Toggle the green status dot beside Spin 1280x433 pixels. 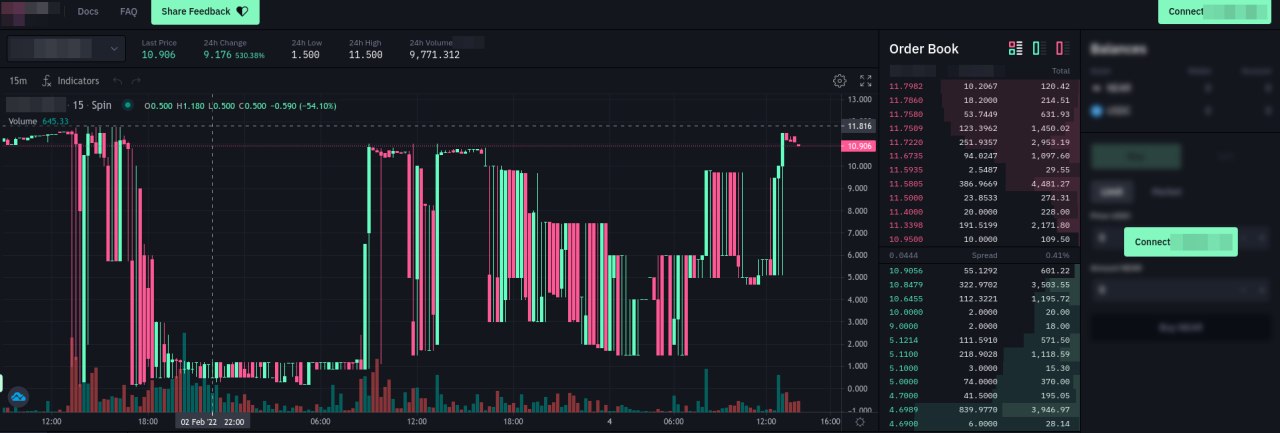pos(127,105)
